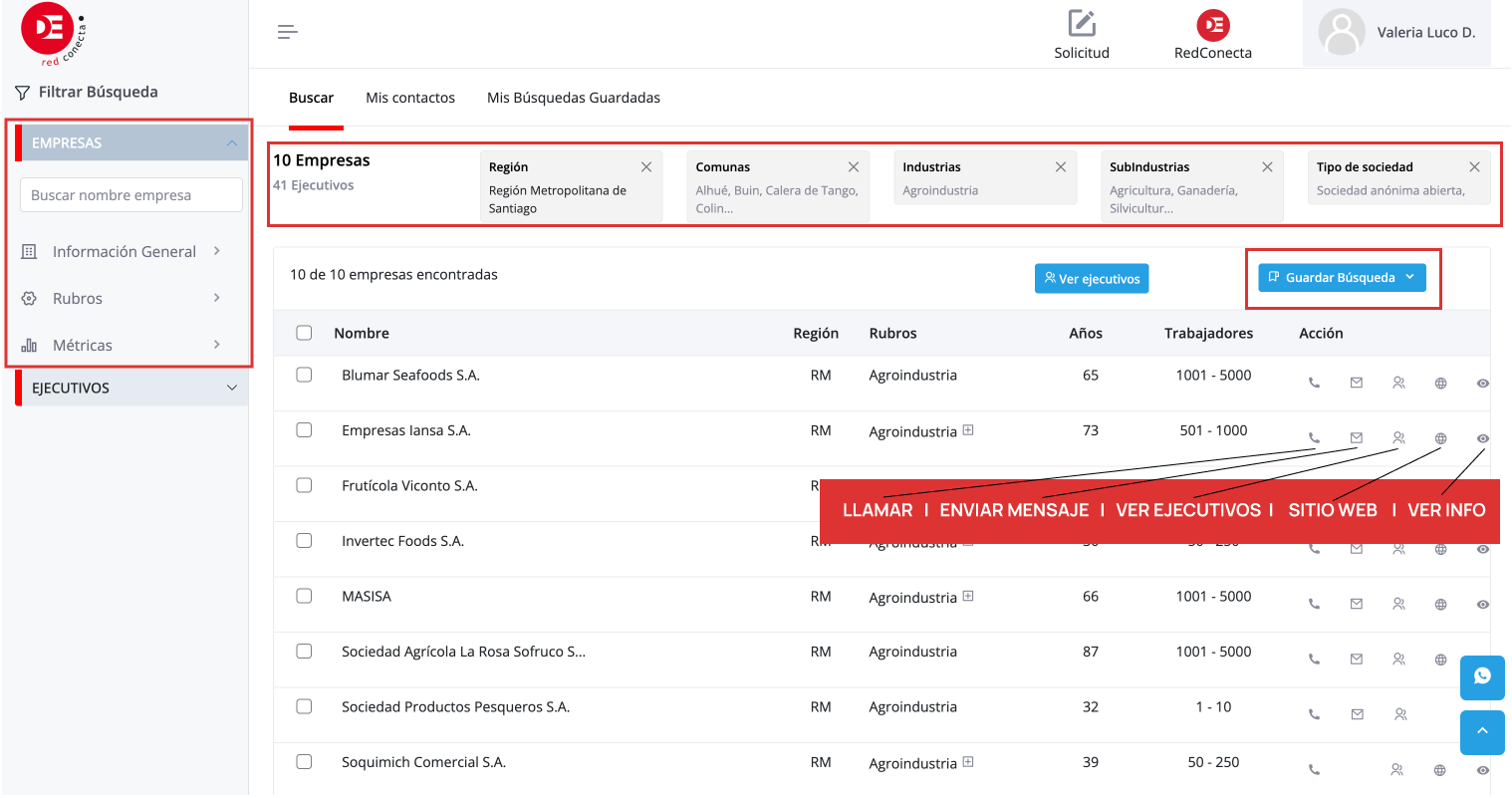The image size is (1512, 798).
Task: Click the red DE conecta logo
Action: (x=53, y=33)
